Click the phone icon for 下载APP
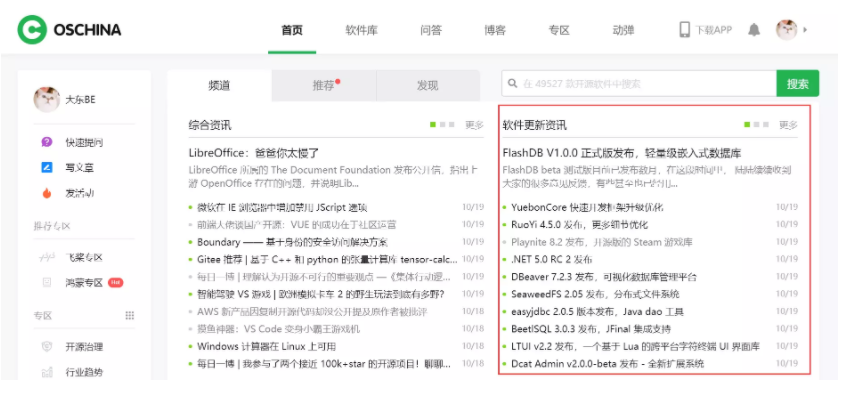This screenshot has width=842, height=408. pyautogui.click(x=685, y=30)
